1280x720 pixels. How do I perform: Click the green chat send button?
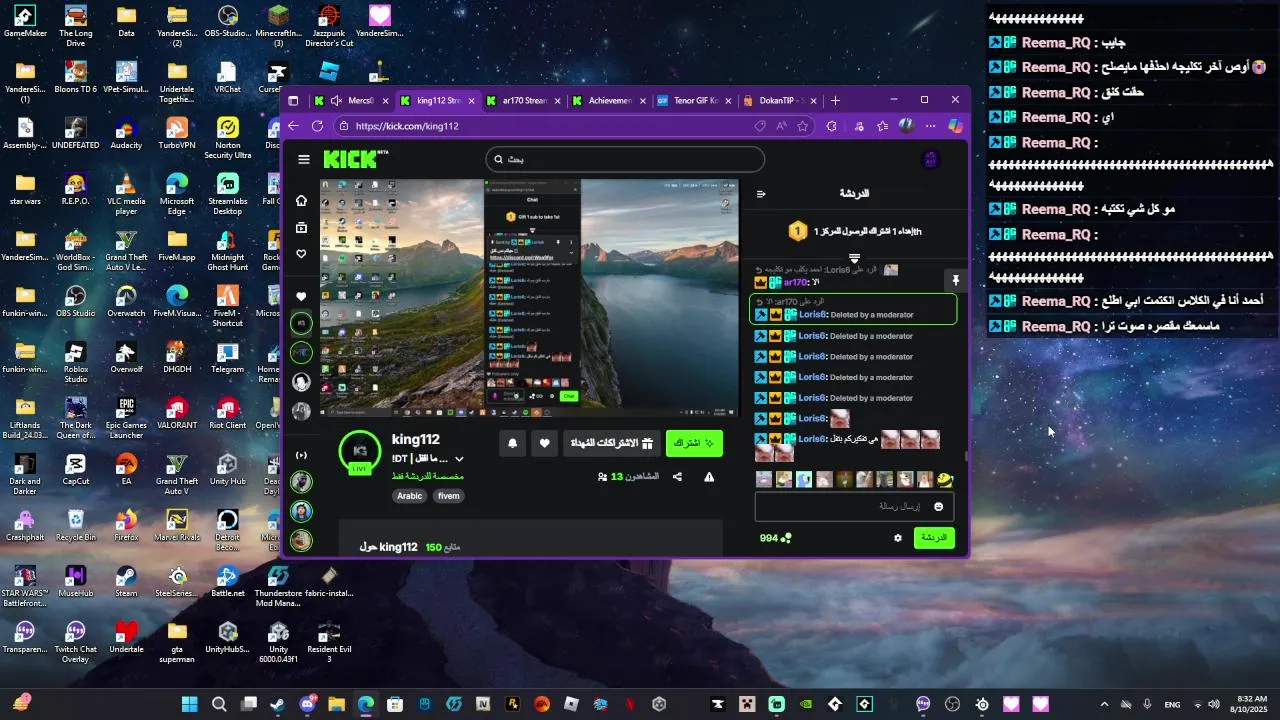pos(933,538)
